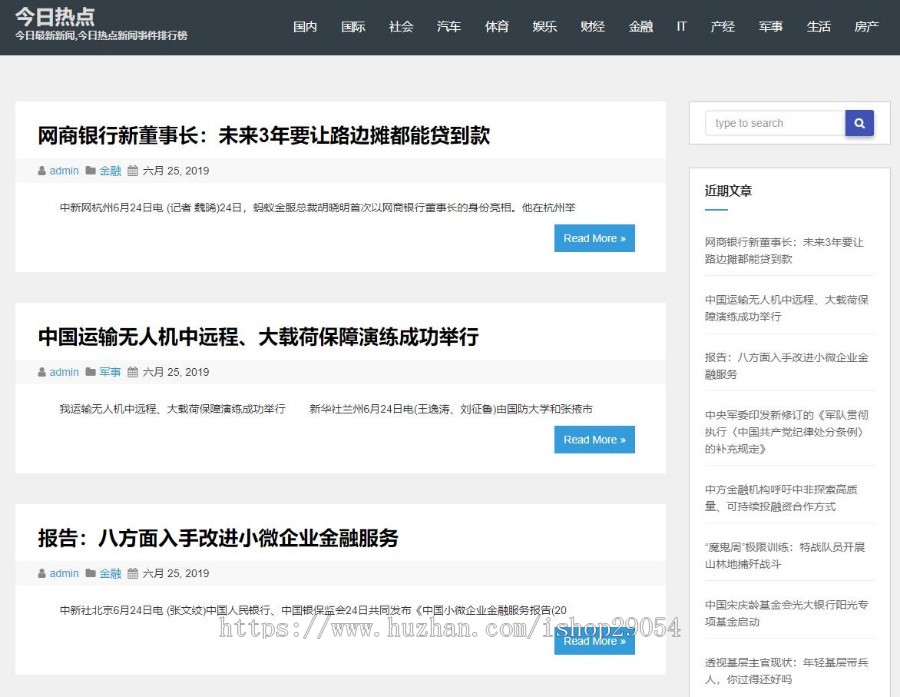
Task: Select the 房产 navigation item
Action: [866, 27]
